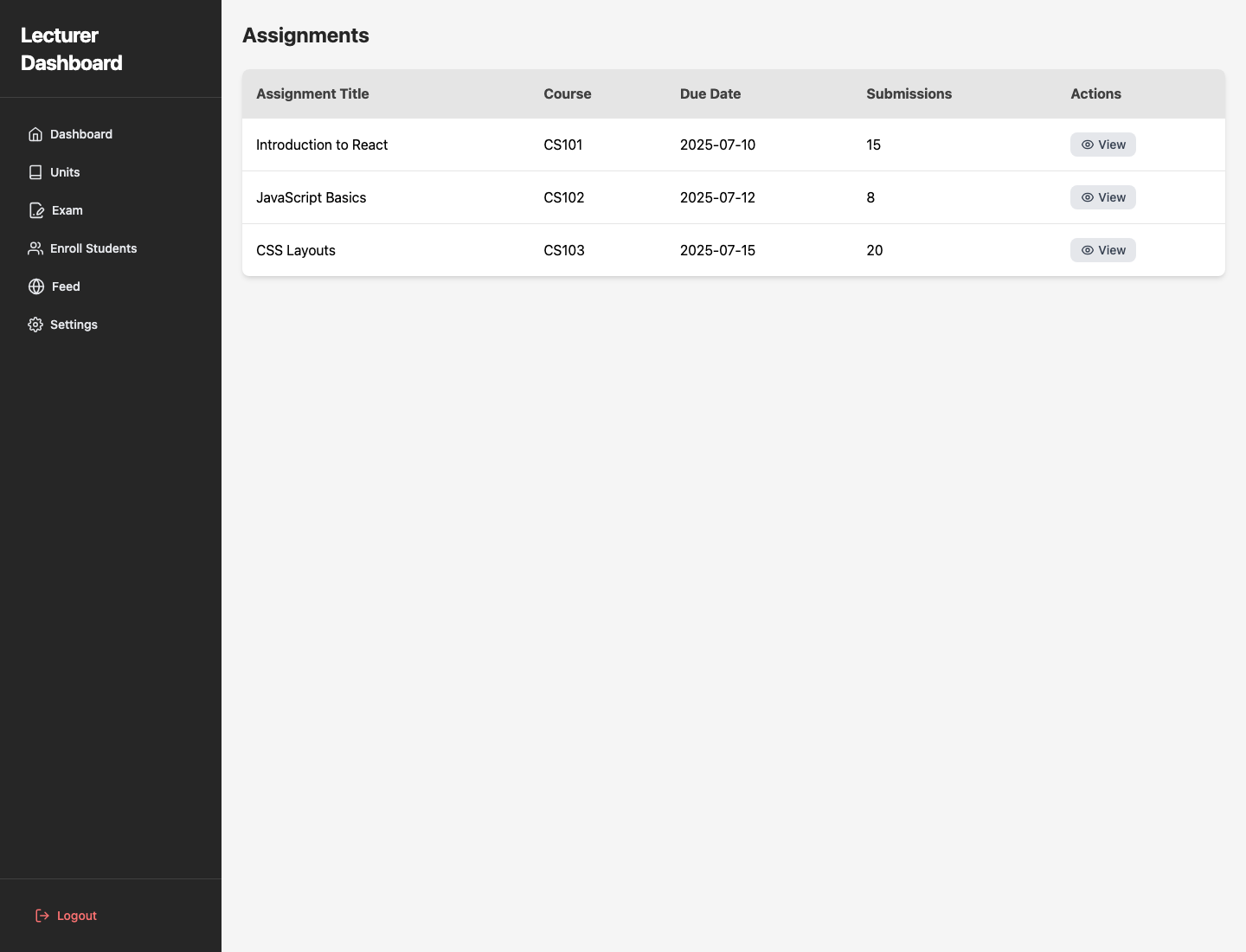The width and height of the screenshot is (1246, 952).
Task: Click eye icon in Introduction to React row
Action: pos(1088,145)
